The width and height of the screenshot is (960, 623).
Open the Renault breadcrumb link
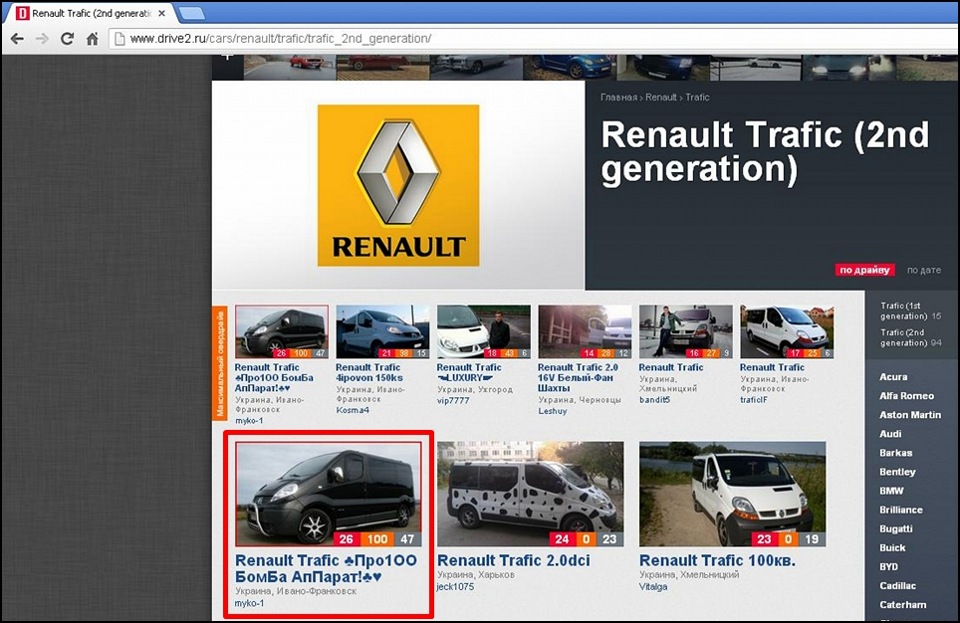tap(661, 97)
